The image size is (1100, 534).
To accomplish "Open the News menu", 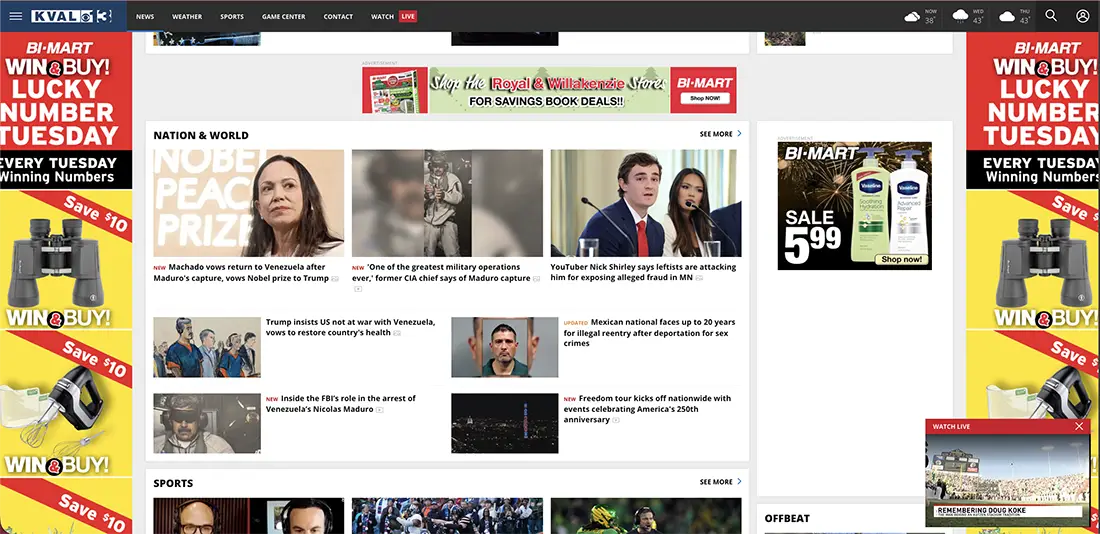I will pos(145,16).
